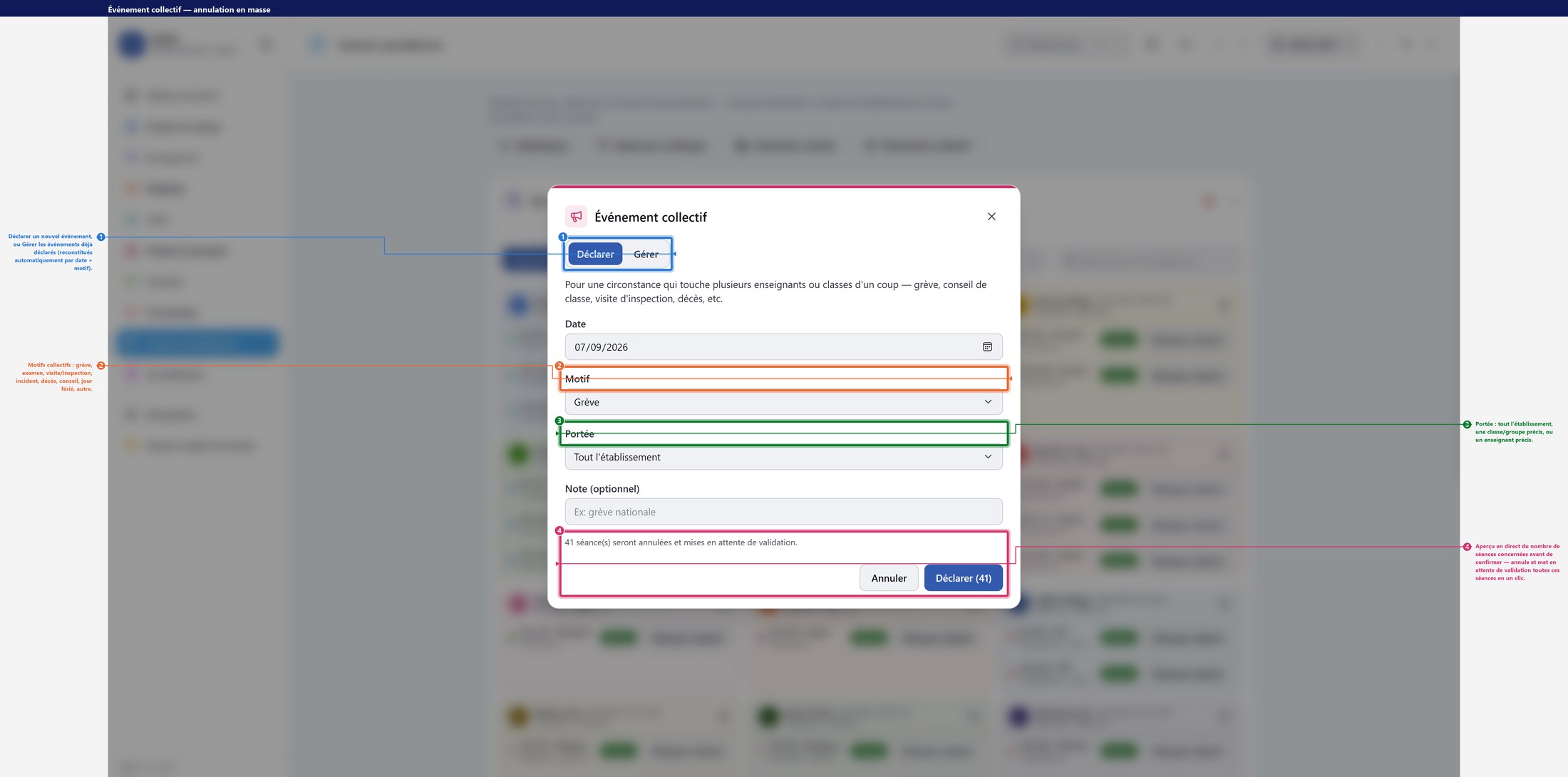This screenshot has height=777, width=1568.
Task: Open the Portée dropdown showing Tout l'établissement
Action: coord(783,457)
